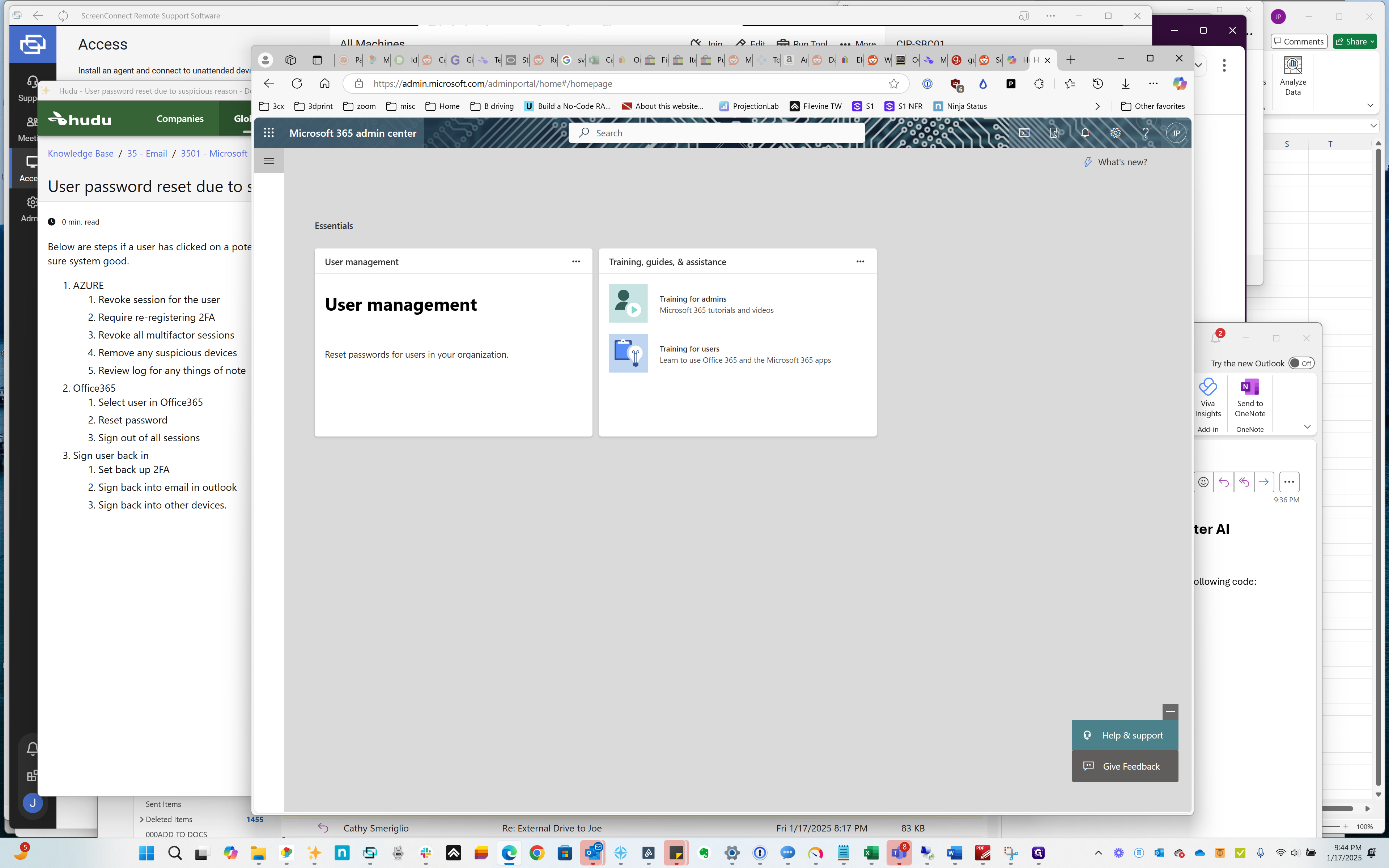Open Edge downloads

click(1126, 84)
